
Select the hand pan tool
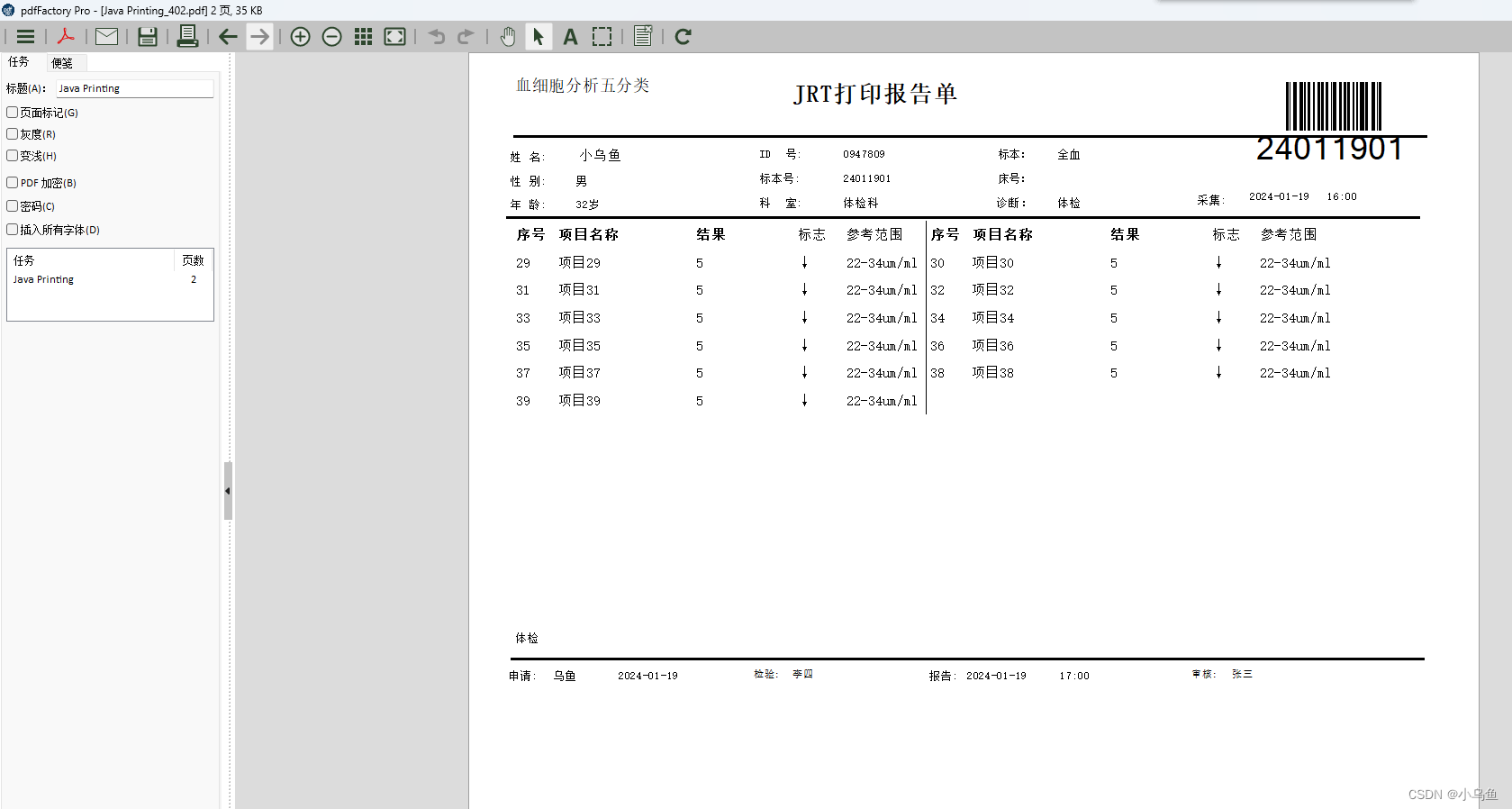508,37
